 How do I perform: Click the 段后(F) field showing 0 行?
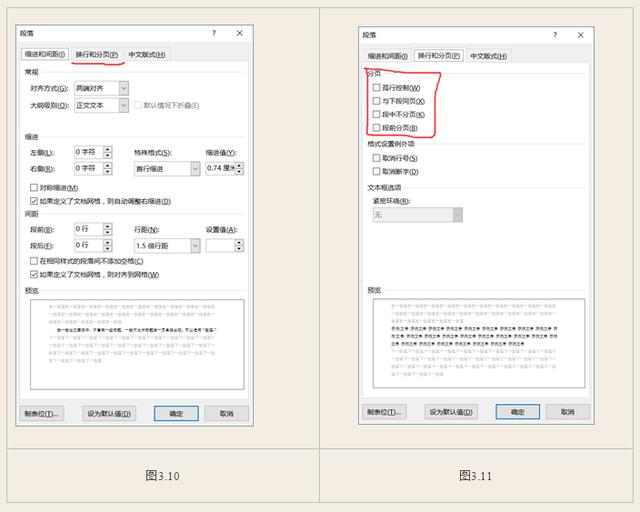point(89,245)
